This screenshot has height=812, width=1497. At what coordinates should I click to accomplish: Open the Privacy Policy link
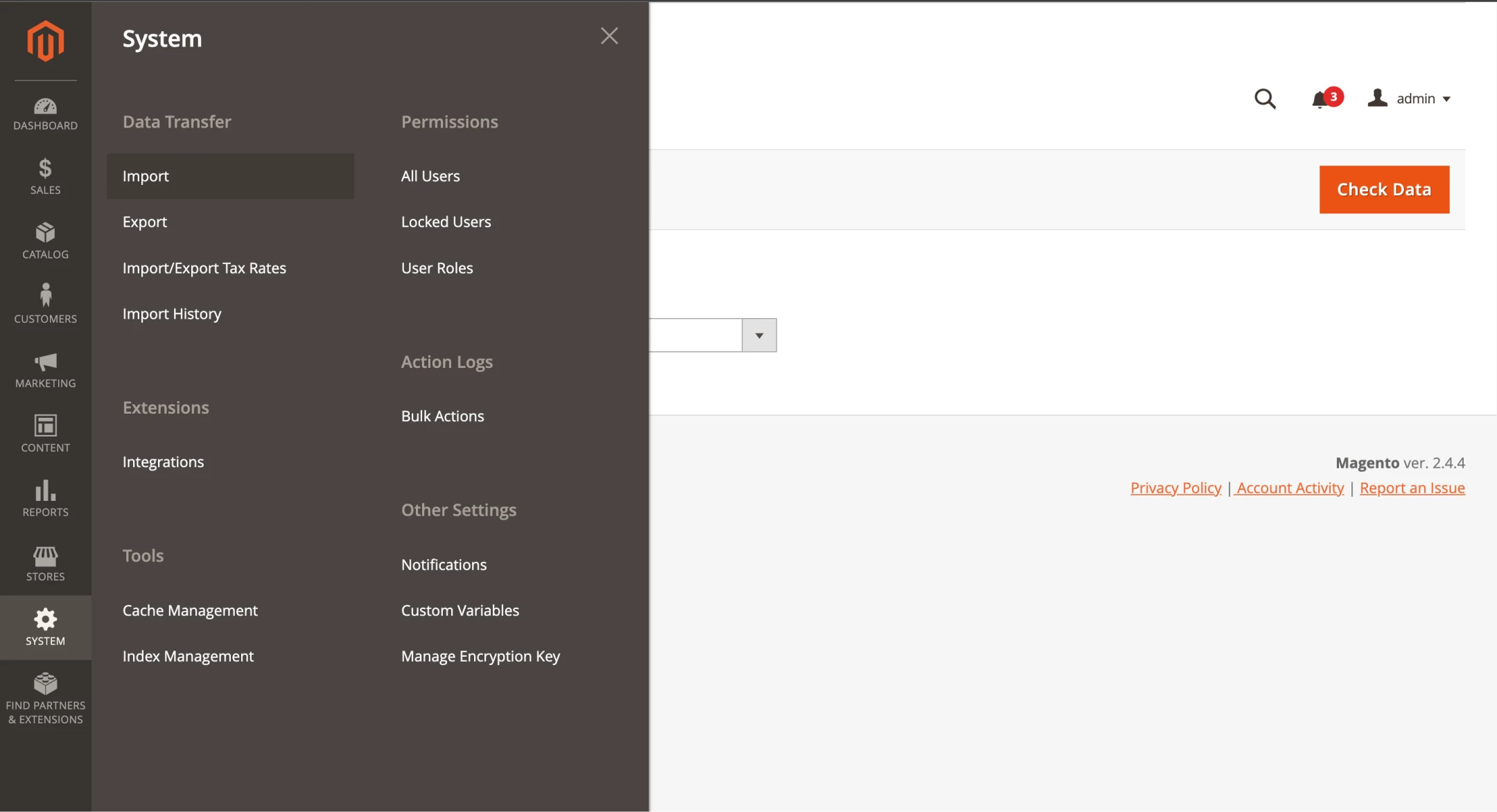[1175, 488]
